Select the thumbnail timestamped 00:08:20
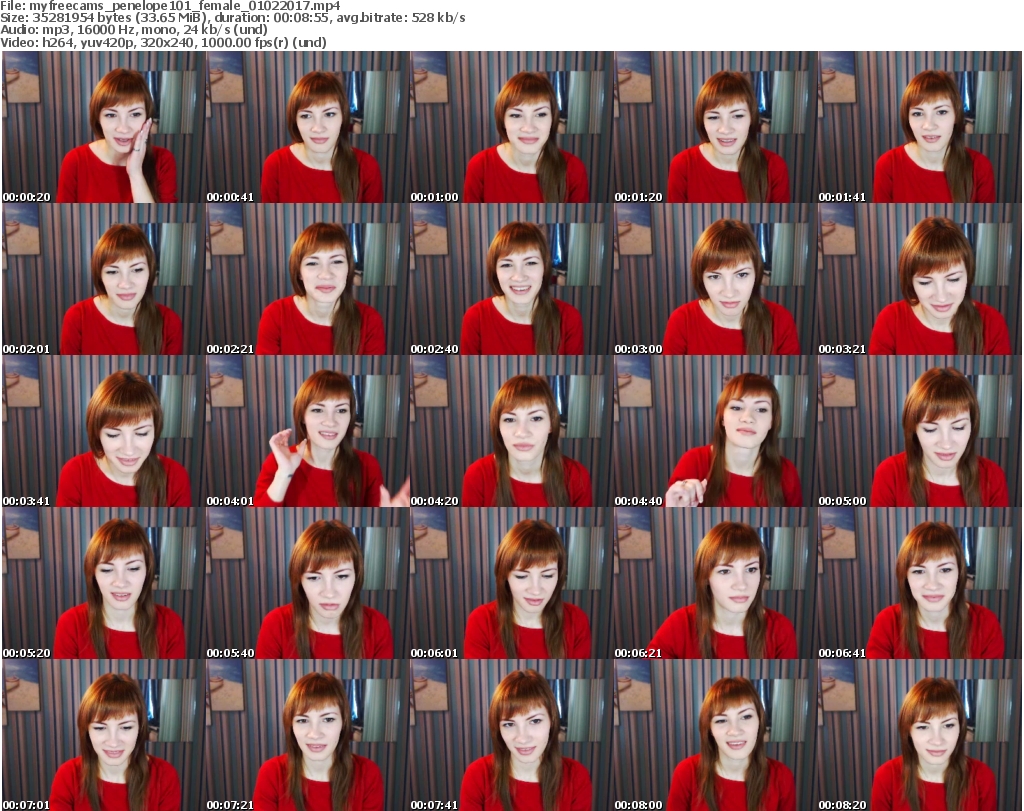1024x811 pixels. click(x=920, y=735)
